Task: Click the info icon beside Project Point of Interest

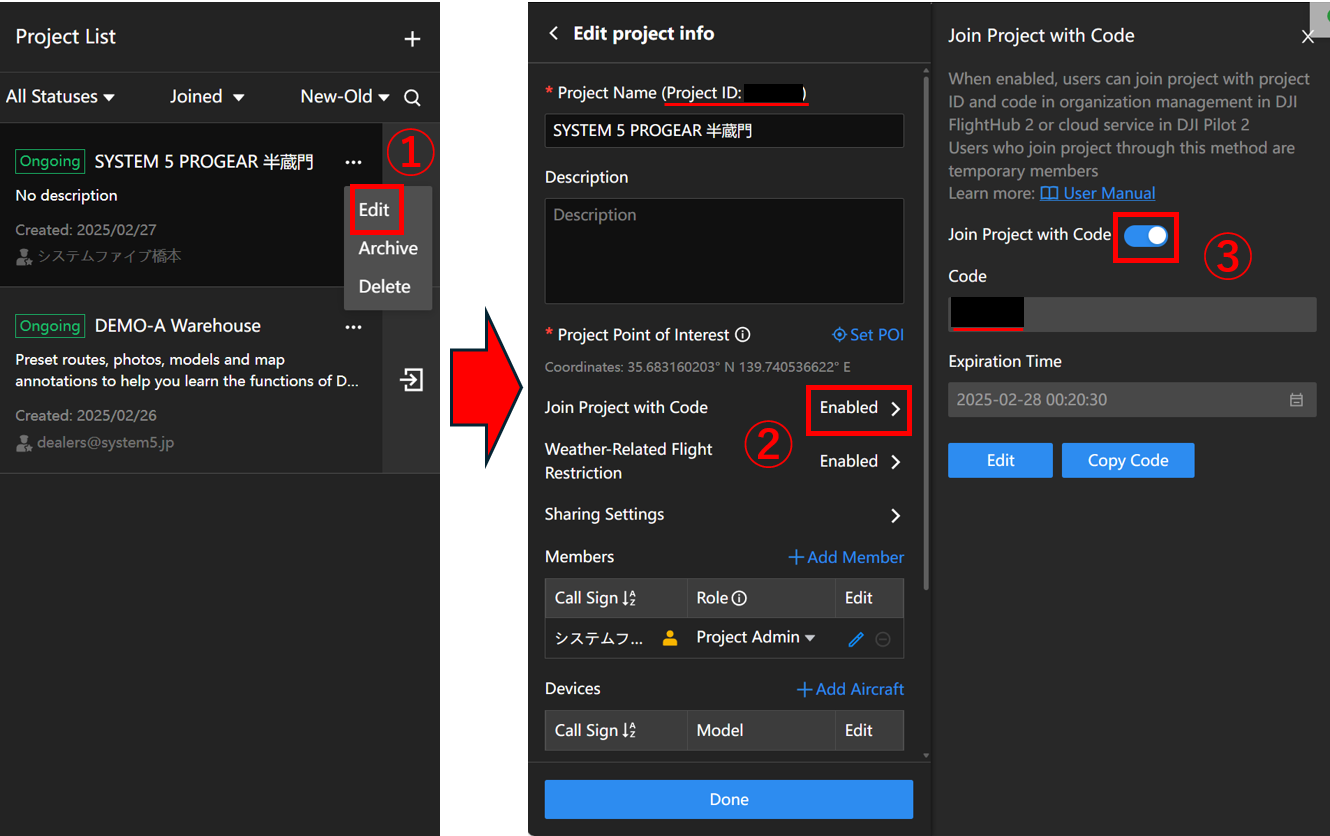Action: click(742, 335)
